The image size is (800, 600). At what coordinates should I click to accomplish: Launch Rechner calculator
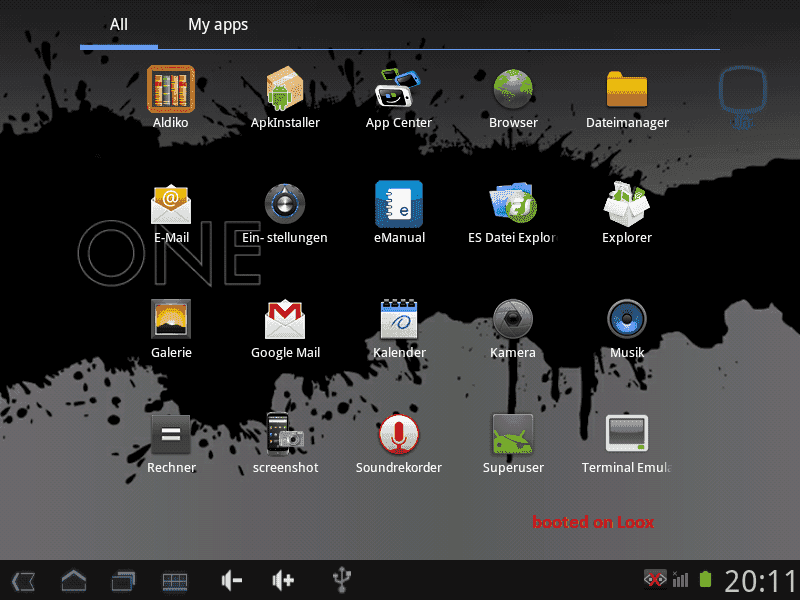click(171, 443)
